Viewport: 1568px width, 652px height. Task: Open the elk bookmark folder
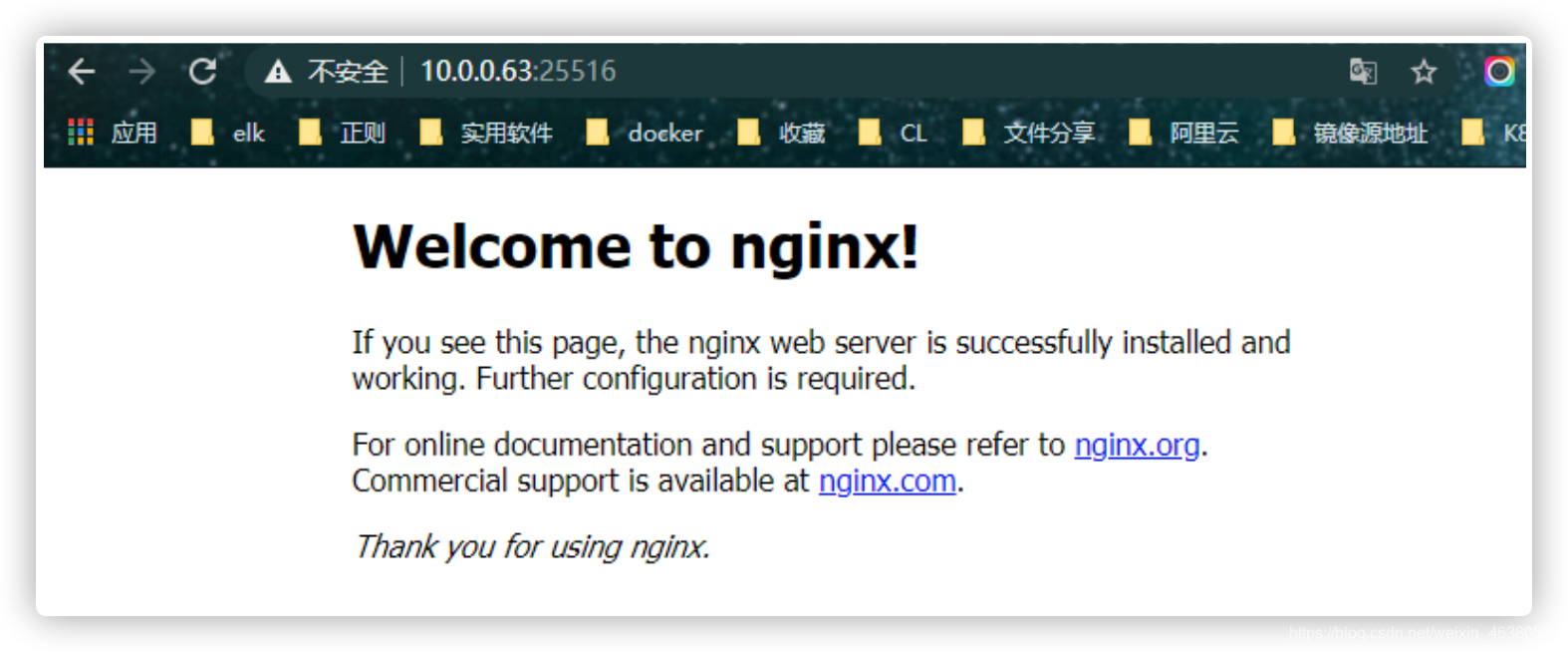click(x=228, y=133)
